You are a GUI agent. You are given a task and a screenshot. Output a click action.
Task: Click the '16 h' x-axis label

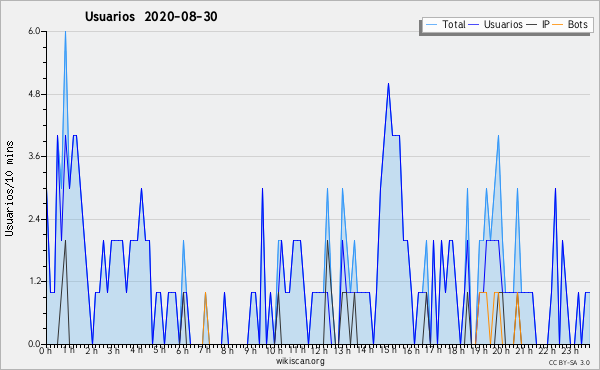[411, 351]
